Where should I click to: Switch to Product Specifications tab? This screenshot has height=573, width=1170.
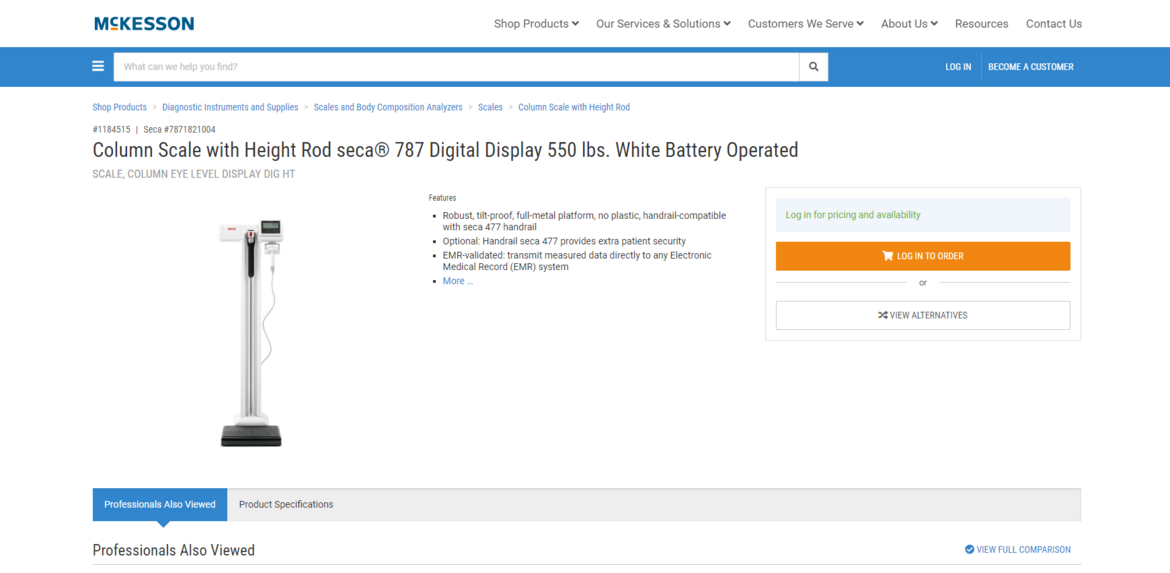click(x=286, y=504)
